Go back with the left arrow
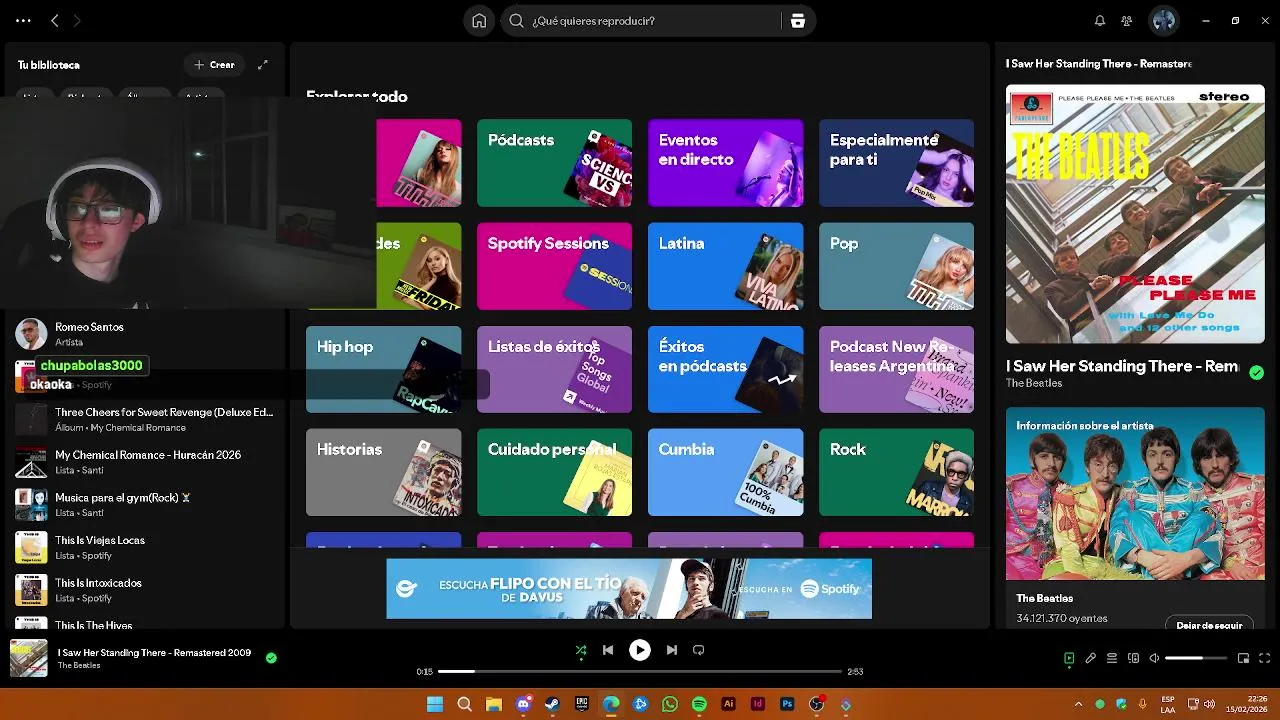Image resolution: width=1280 pixels, height=720 pixels. pyautogui.click(x=55, y=20)
